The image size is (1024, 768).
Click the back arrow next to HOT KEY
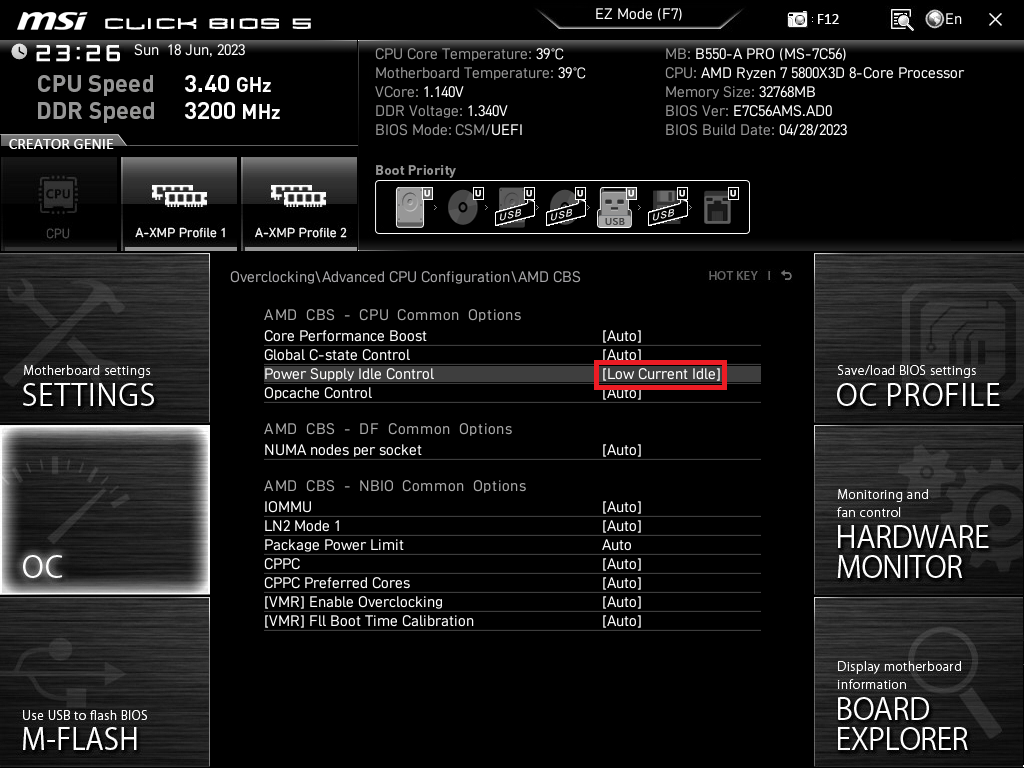pos(786,276)
